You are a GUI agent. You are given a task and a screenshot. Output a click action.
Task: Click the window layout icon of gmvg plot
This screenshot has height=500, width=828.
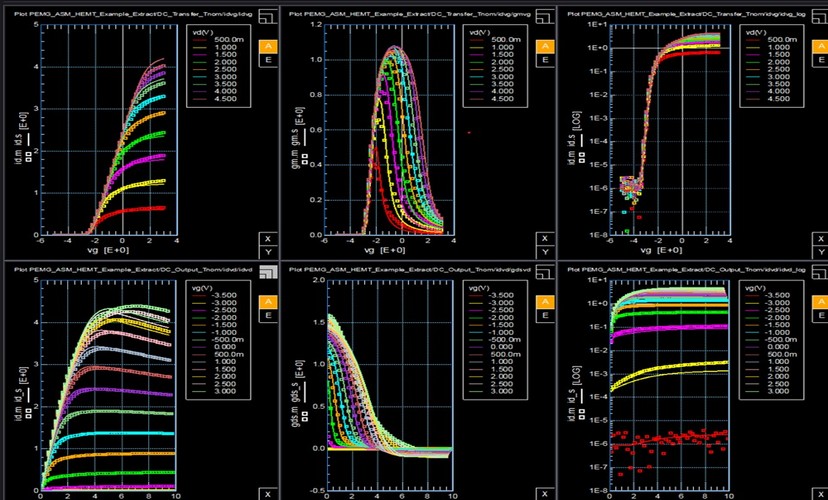pyautogui.click(x=545, y=16)
